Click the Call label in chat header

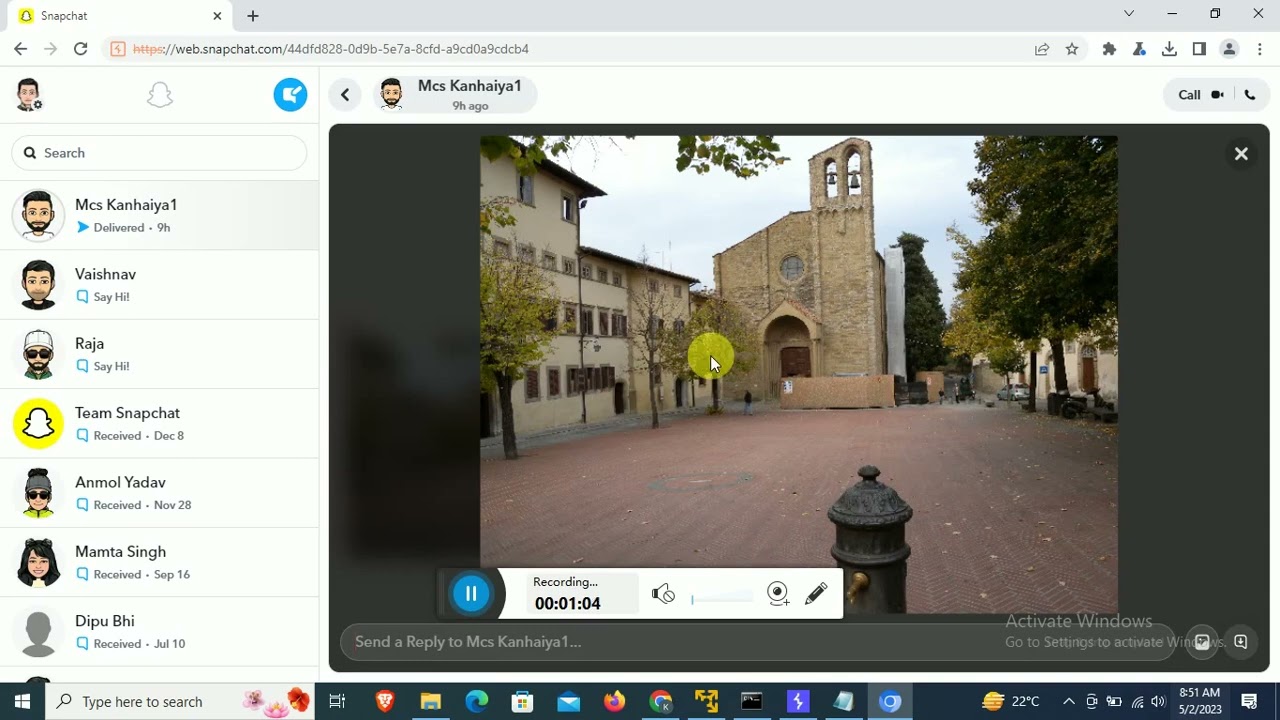tap(1189, 95)
